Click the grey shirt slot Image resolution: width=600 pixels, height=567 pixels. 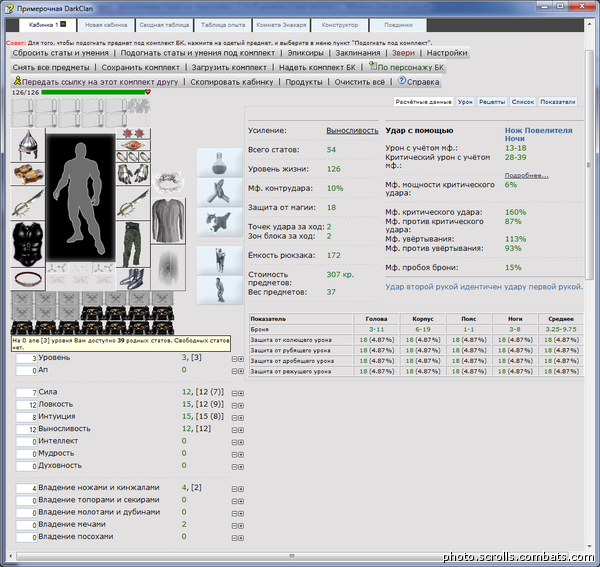point(169,221)
